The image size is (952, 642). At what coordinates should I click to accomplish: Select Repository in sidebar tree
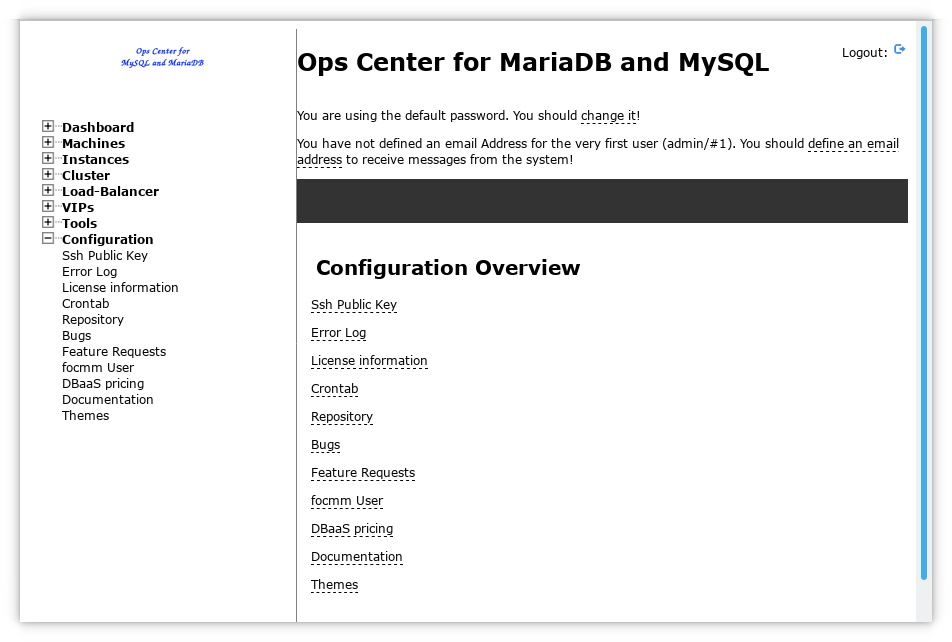[93, 319]
